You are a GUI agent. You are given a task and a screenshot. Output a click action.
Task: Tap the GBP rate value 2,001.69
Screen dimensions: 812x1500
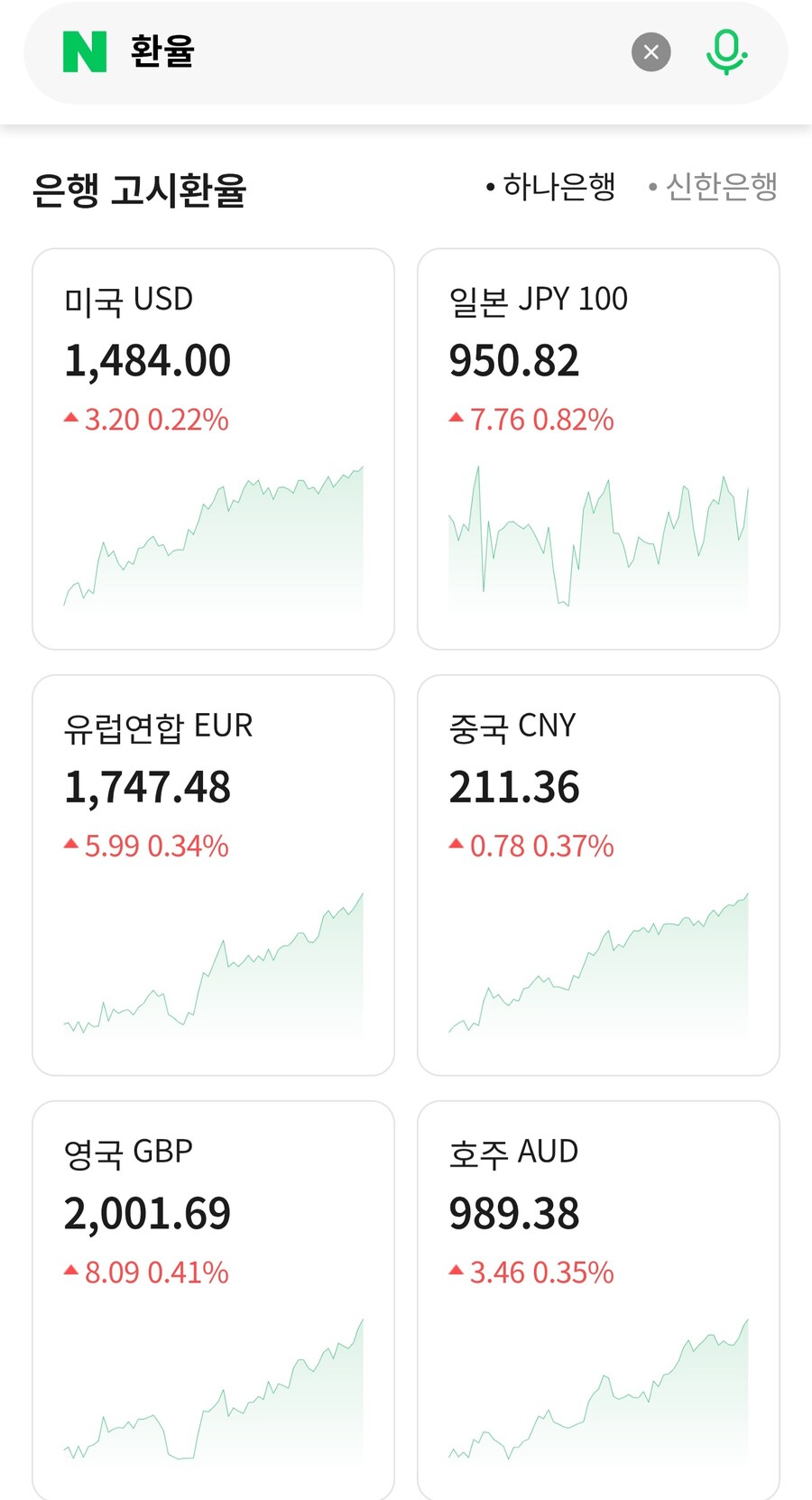(148, 1214)
